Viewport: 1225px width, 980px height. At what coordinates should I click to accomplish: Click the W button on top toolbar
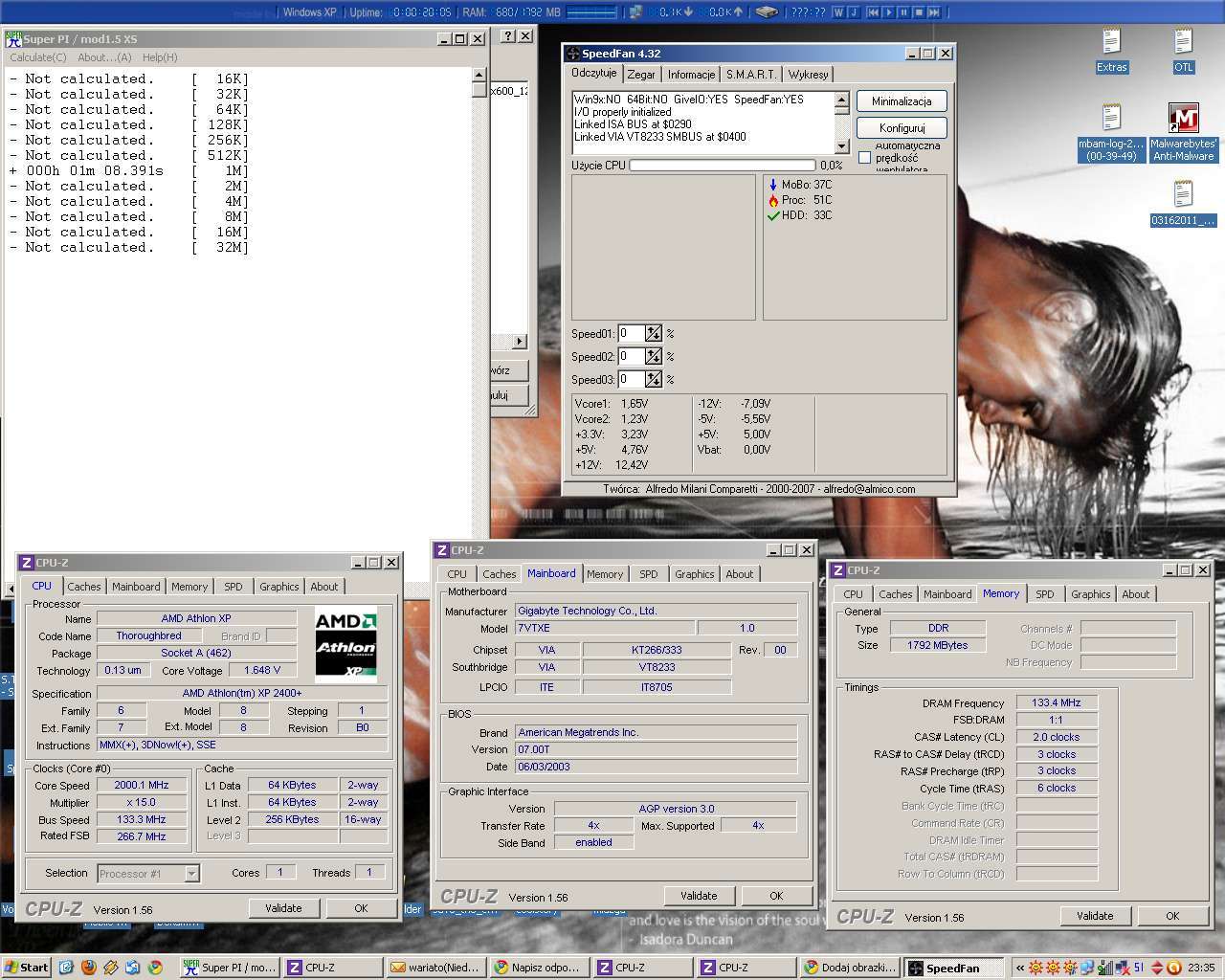[x=838, y=12]
